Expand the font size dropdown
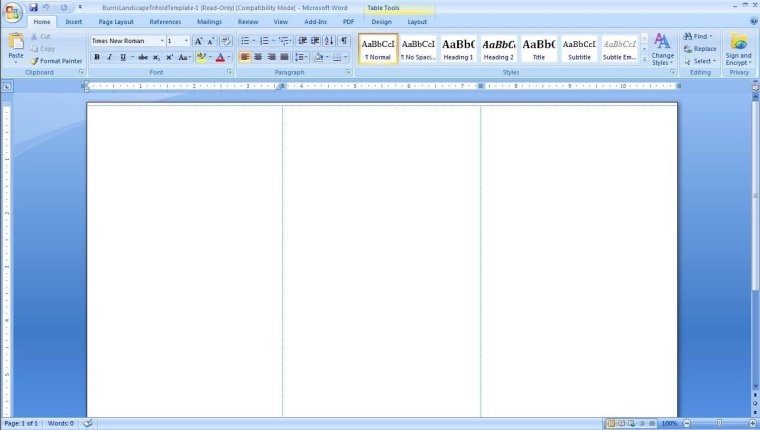The height and width of the screenshot is (430, 760). [x=186, y=41]
